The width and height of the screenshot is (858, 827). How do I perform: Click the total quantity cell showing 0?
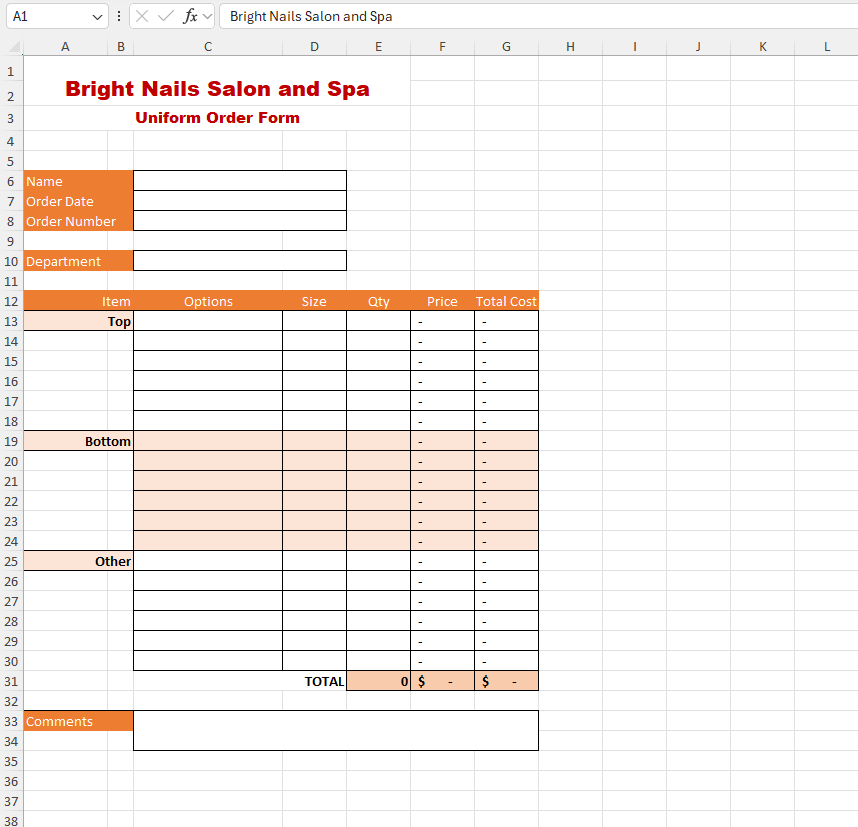tap(378, 681)
